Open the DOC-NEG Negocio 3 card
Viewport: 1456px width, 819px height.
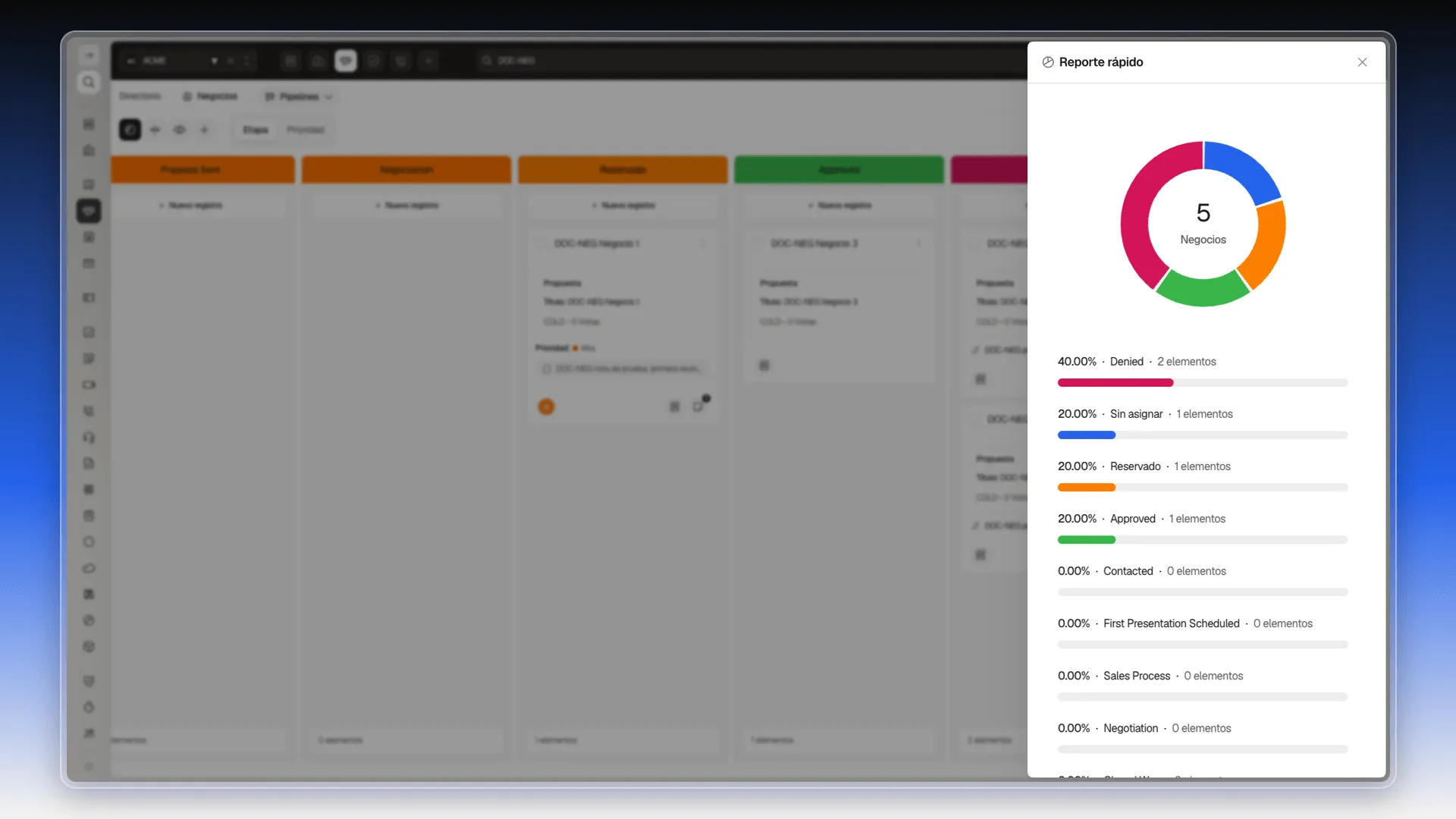839,307
